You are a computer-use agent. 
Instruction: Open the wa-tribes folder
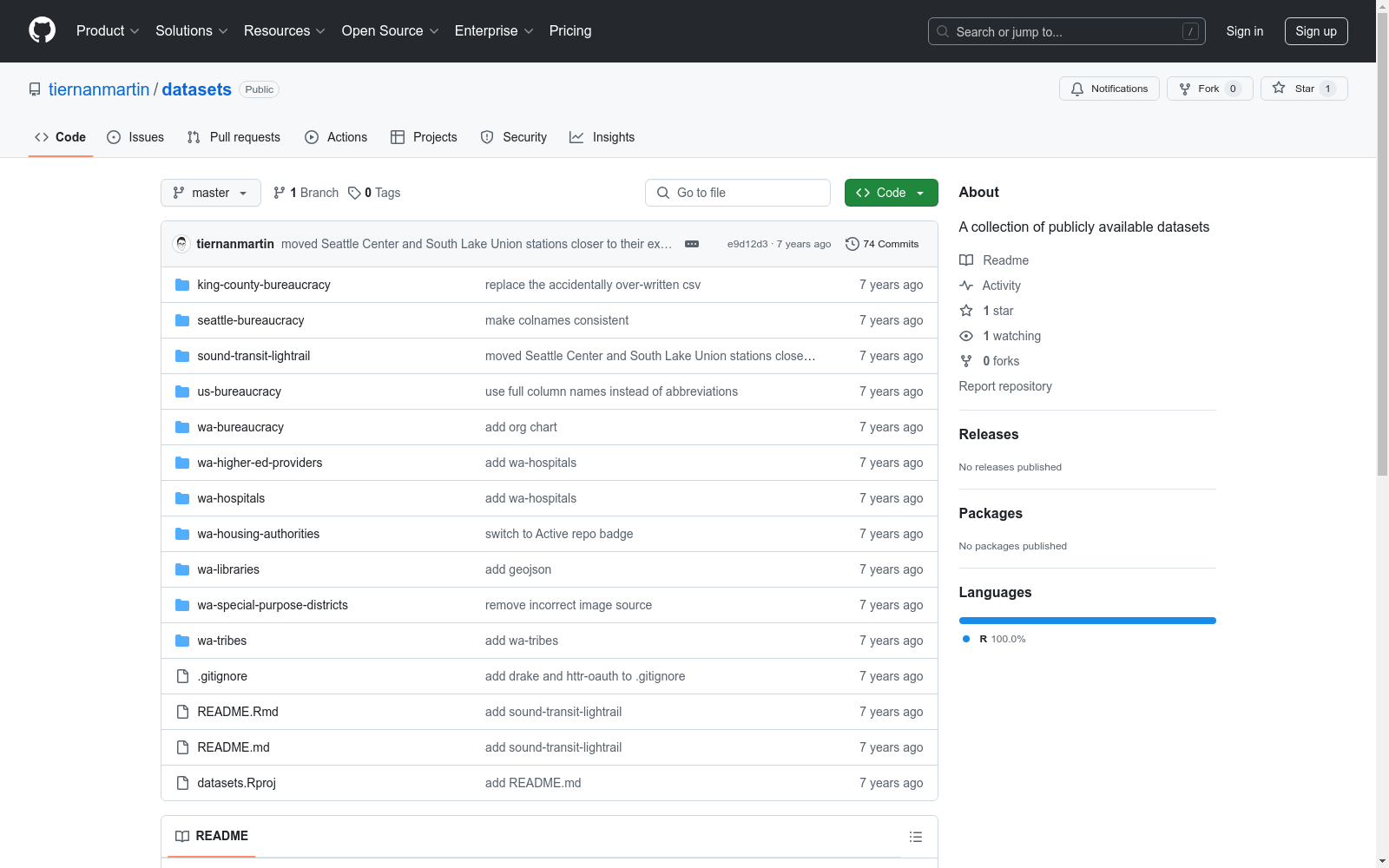click(221, 641)
